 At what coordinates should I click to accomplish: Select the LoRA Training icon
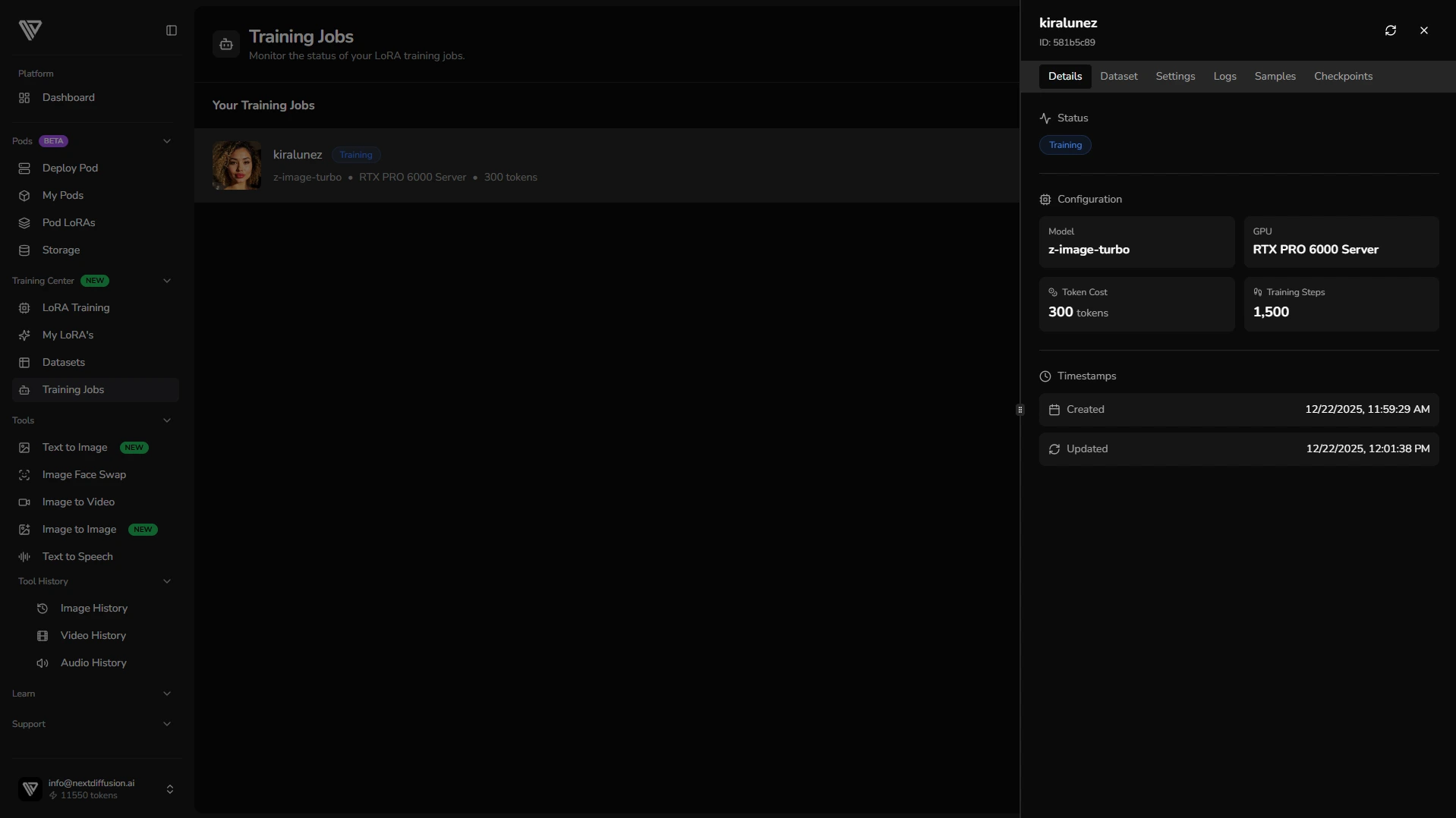pos(24,308)
